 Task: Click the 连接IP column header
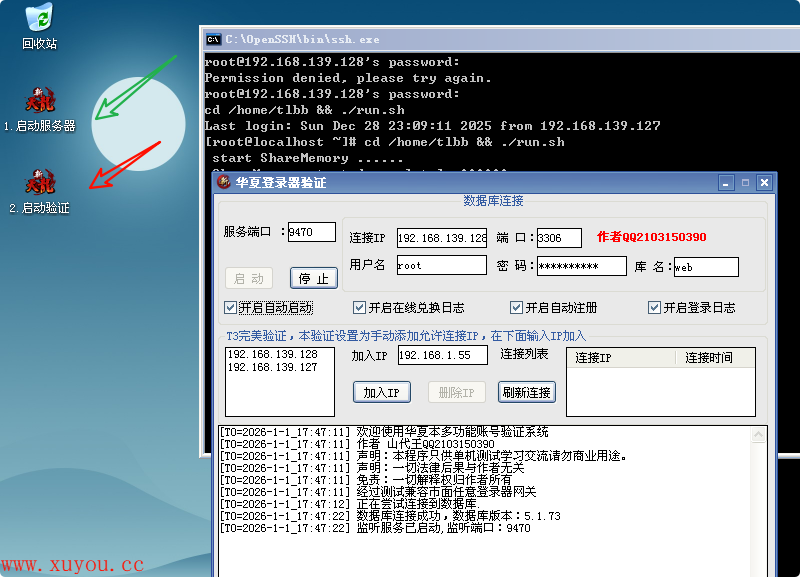click(620, 357)
